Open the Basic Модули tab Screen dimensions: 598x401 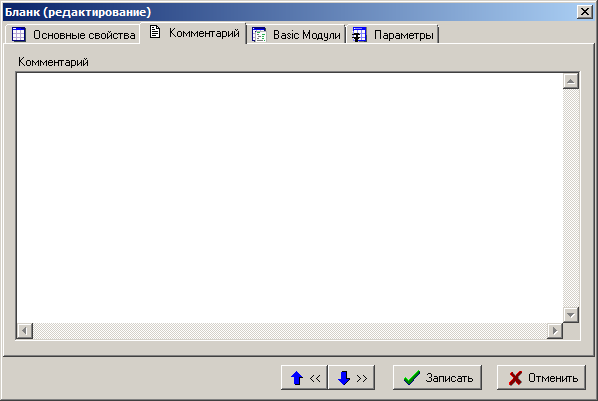[296, 35]
